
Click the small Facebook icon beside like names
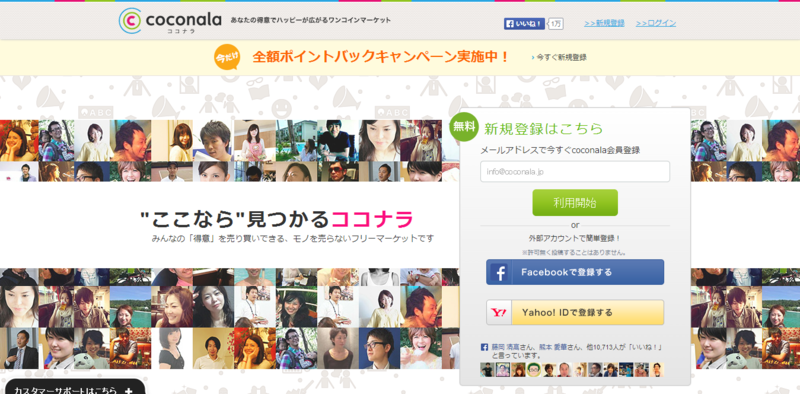tap(485, 347)
